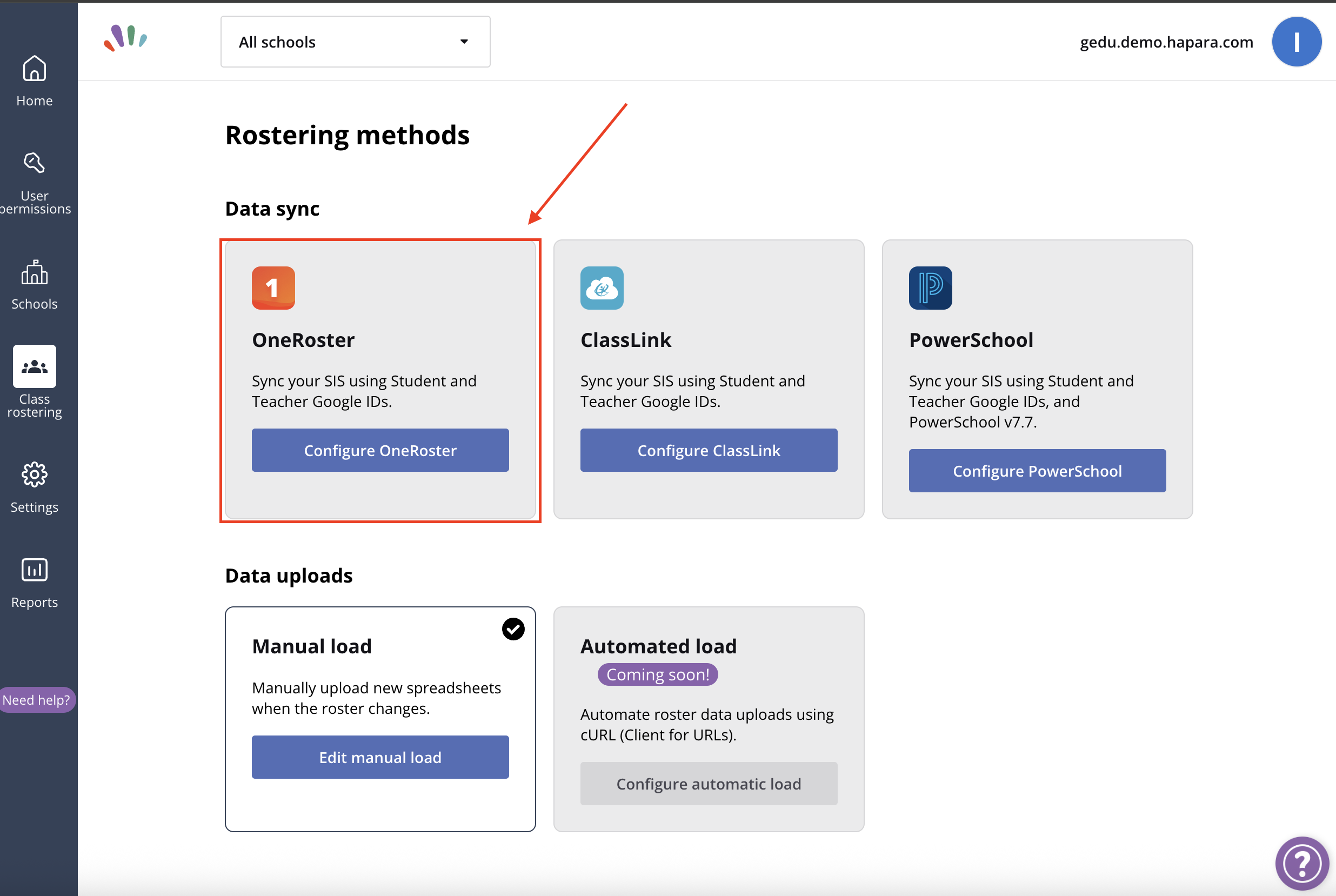Viewport: 1336px width, 896px height.
Task: Go to Home label in sidebar
Action: (34, 101)
